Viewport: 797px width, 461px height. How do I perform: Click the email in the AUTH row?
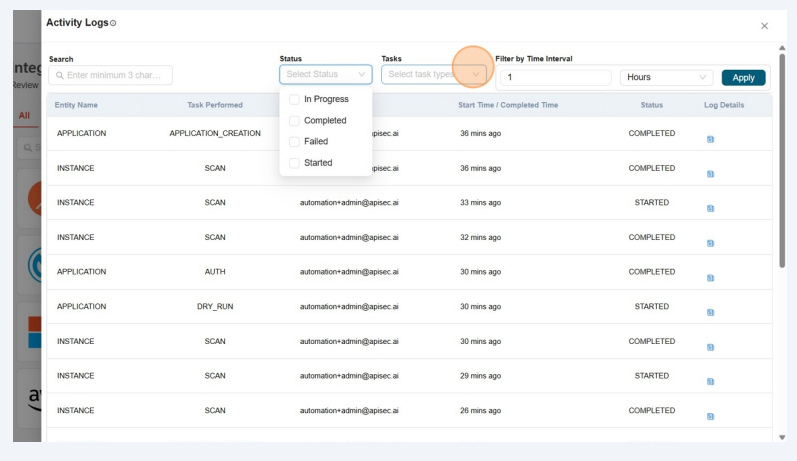(x=349, y=272)
